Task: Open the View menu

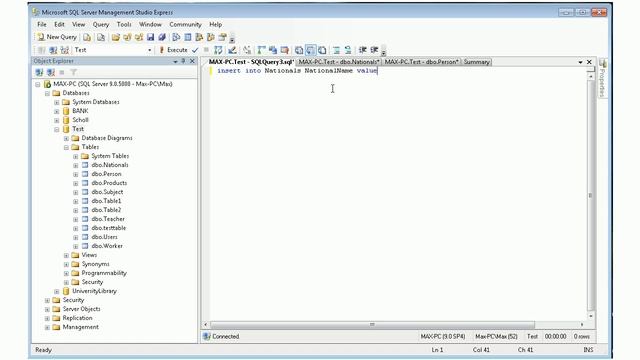Action: pyautogui.click(x=78, y=24)
